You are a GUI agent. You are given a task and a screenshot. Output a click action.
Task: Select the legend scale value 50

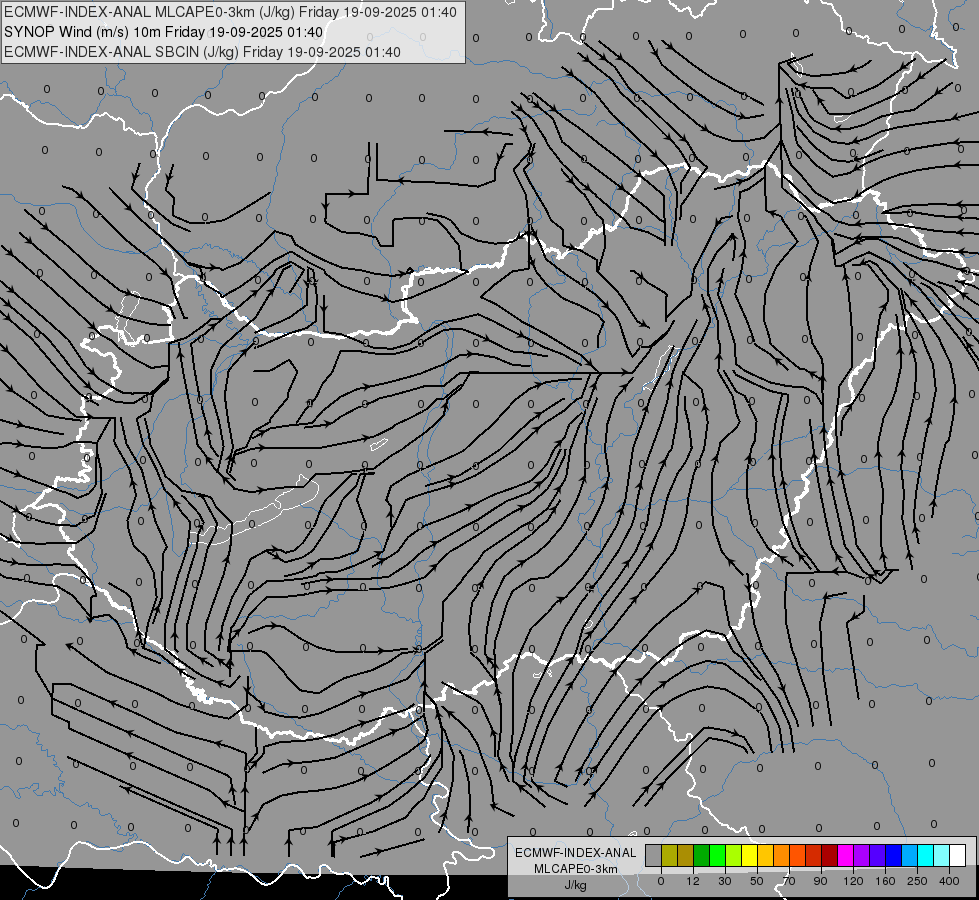click(757, 881)
